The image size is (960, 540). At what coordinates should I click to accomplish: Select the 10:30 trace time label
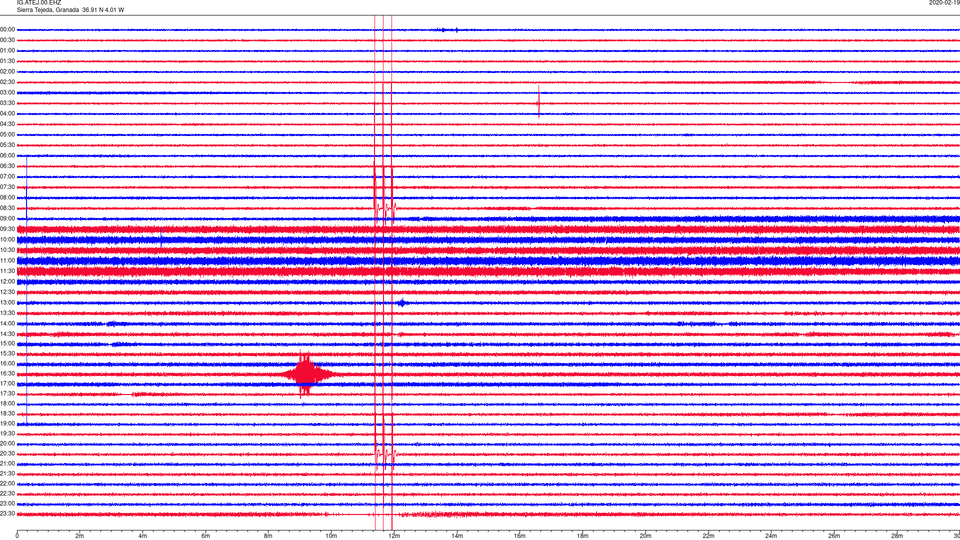(8, 250)
